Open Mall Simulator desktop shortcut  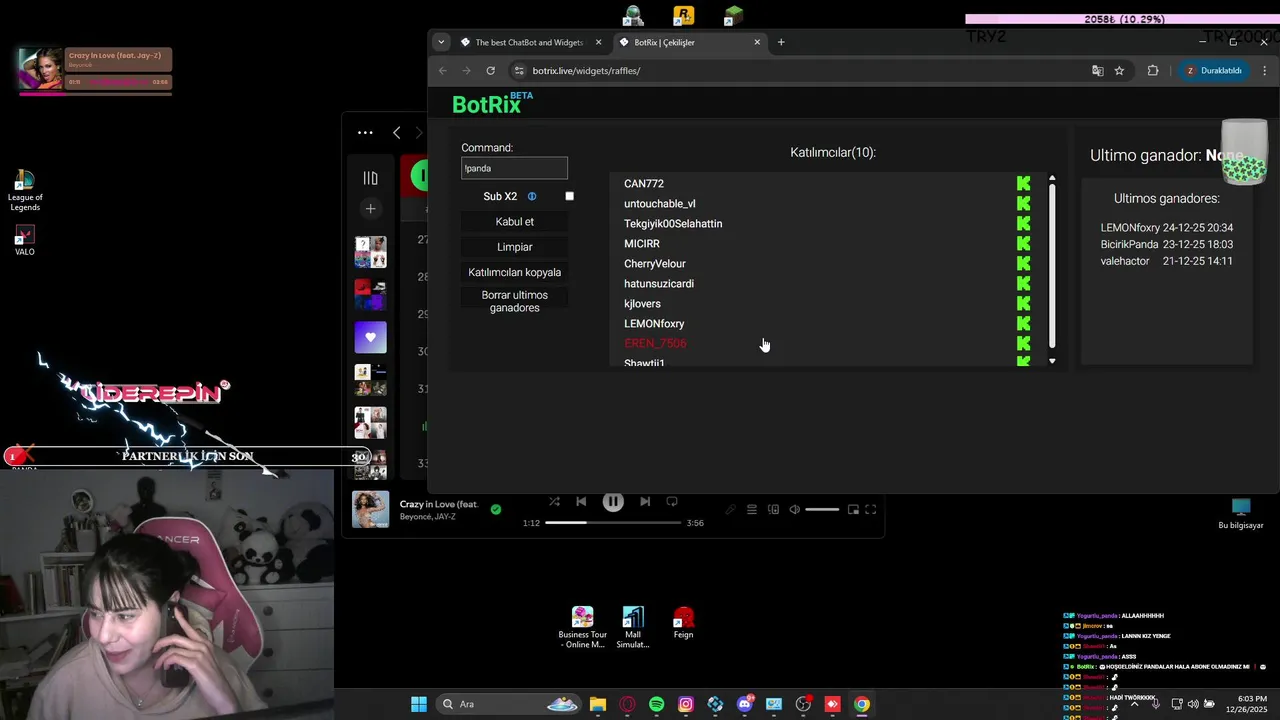[x=632, y=628]
